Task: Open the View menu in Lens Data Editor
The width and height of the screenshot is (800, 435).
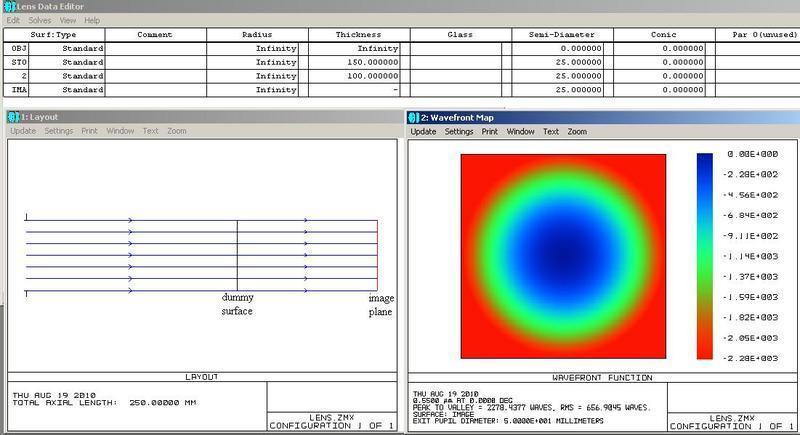Action: point(68,20)
